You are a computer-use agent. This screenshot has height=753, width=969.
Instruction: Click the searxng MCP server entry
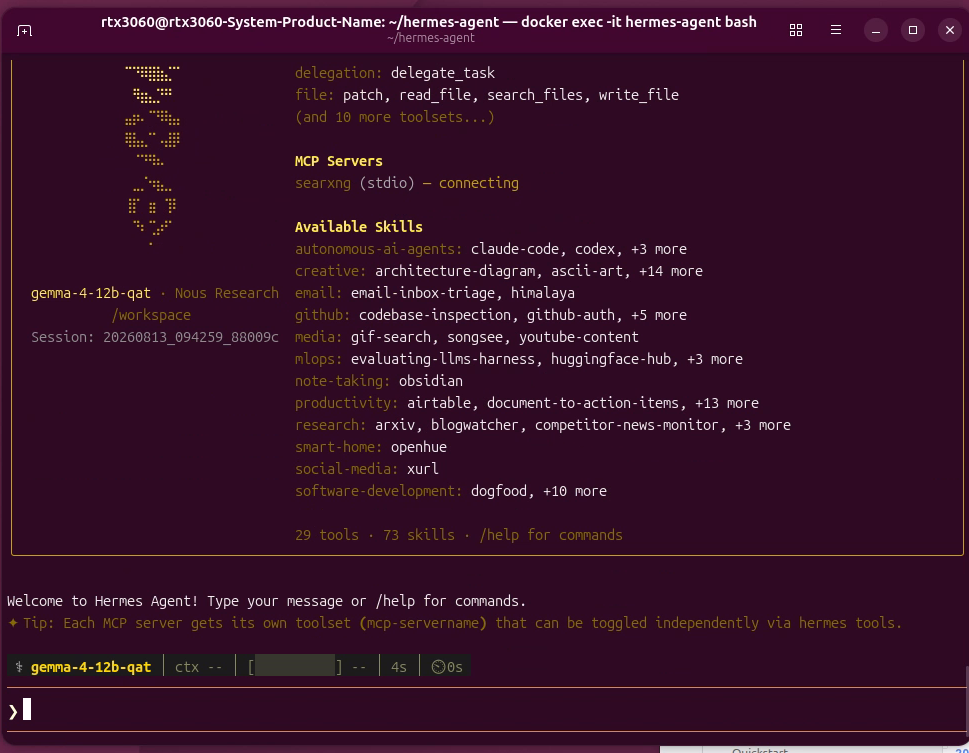click(407, 183)
